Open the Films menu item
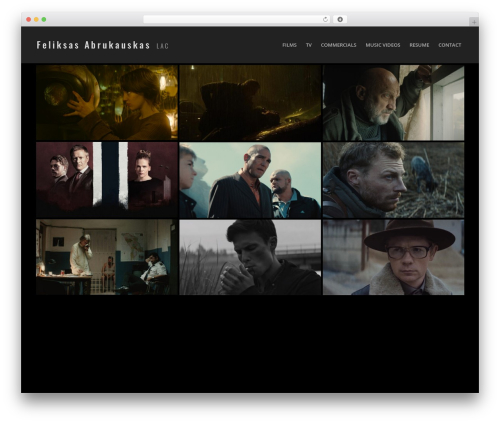 (x=289, y=45)
